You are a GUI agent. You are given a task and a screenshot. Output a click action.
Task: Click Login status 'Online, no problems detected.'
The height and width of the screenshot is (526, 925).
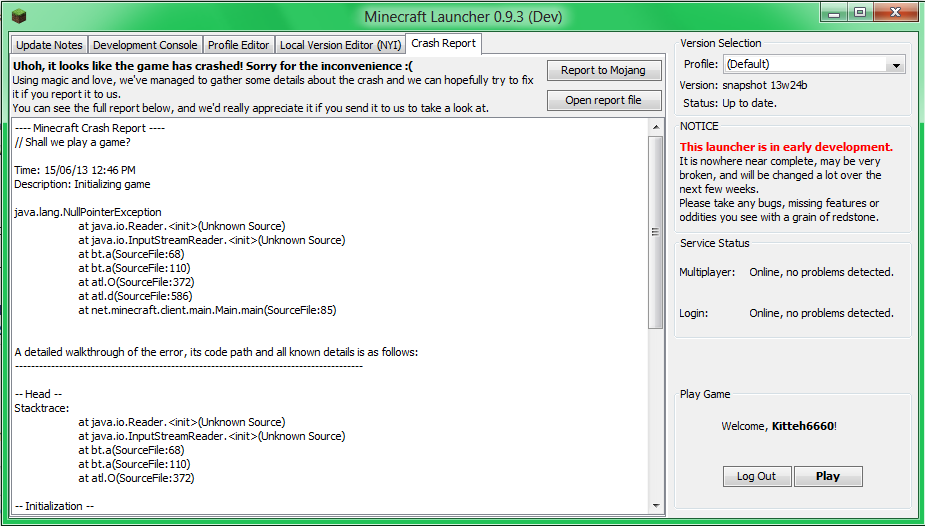click(x=821, y=313)
